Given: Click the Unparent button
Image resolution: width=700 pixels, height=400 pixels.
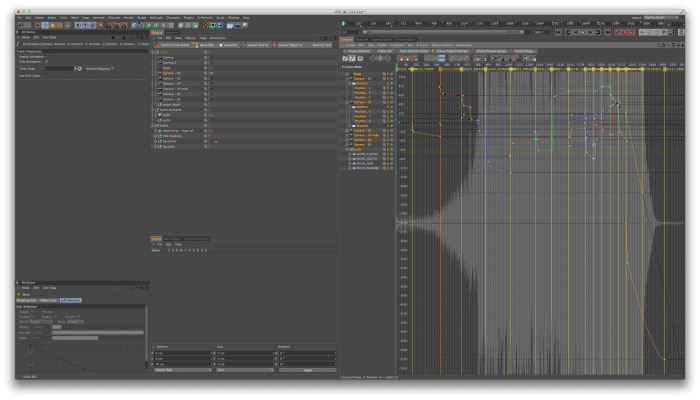Looking at the screenshot, I should tap(228, 45).
